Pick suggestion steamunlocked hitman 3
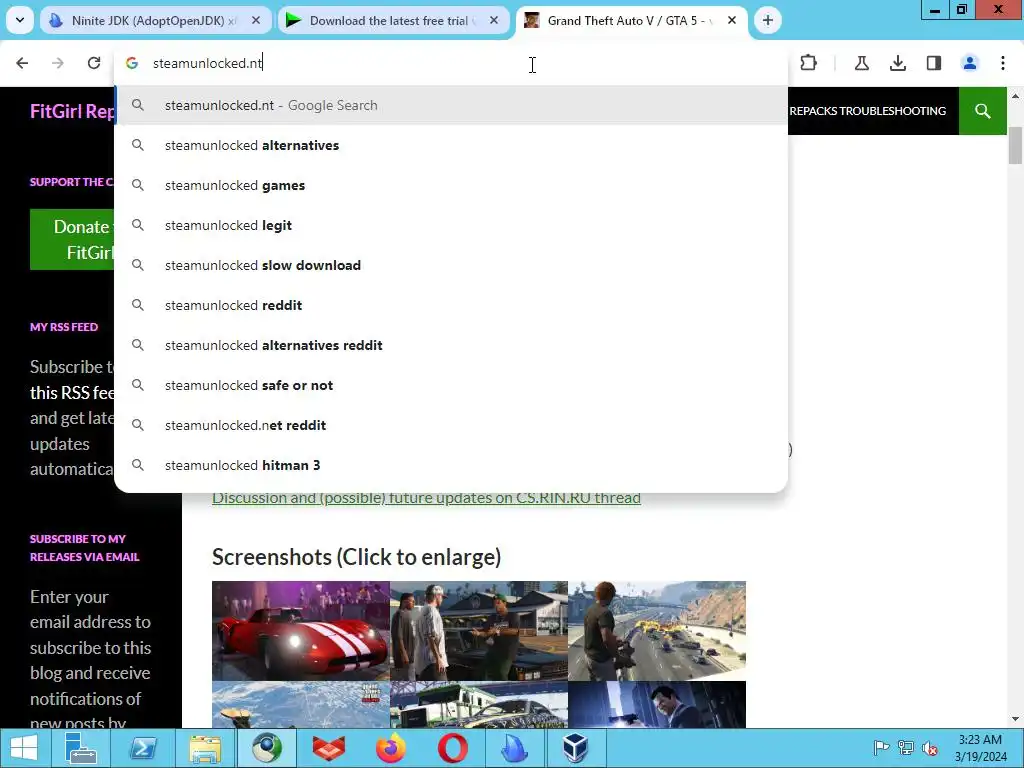 pyautogui.click(x=451, y=465)
